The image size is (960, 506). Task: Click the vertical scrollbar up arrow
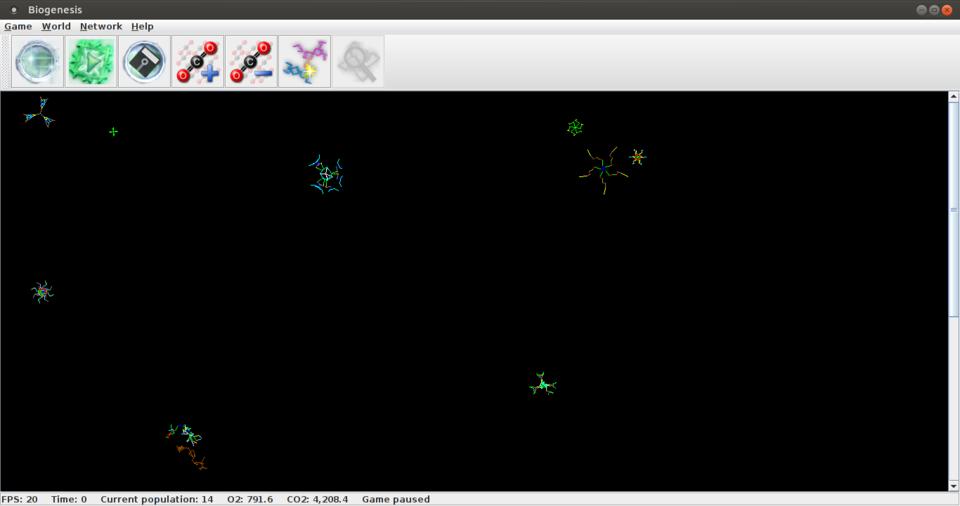(953, 97)
